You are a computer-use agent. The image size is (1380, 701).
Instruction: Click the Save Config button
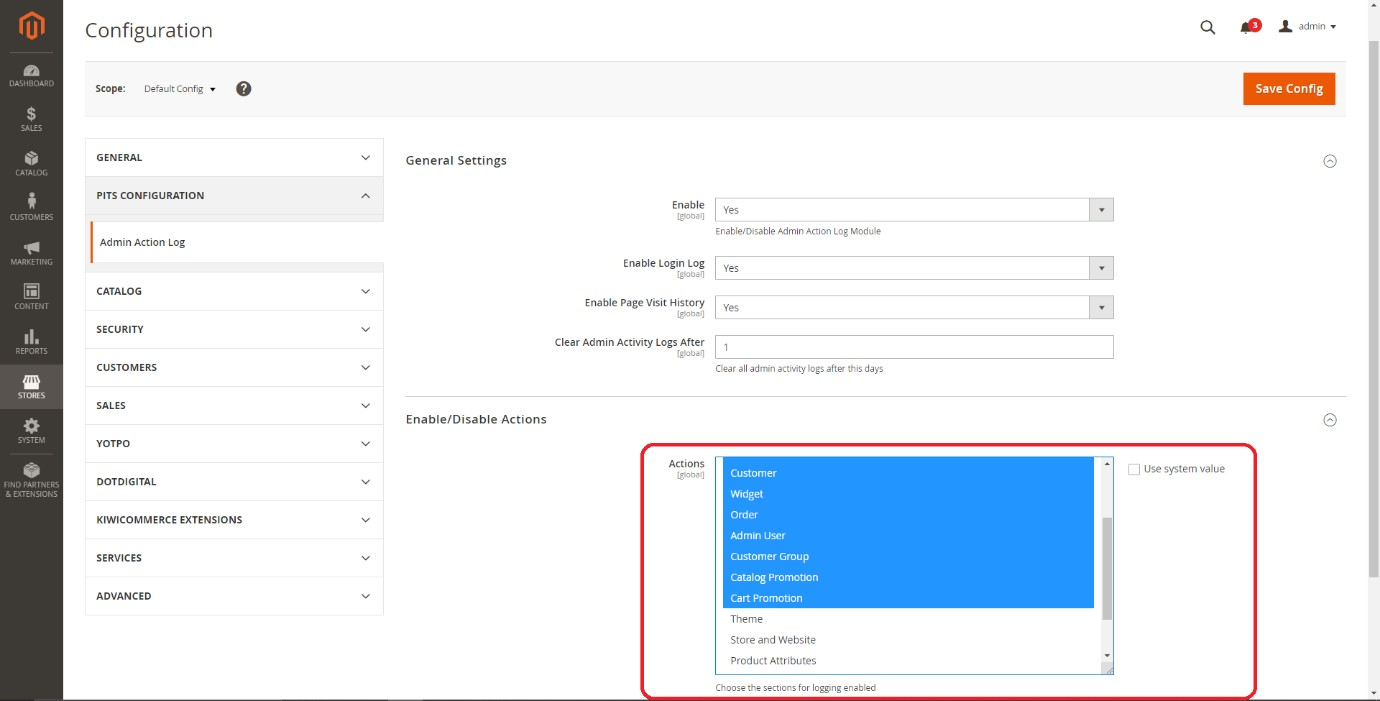point(1288,88)
